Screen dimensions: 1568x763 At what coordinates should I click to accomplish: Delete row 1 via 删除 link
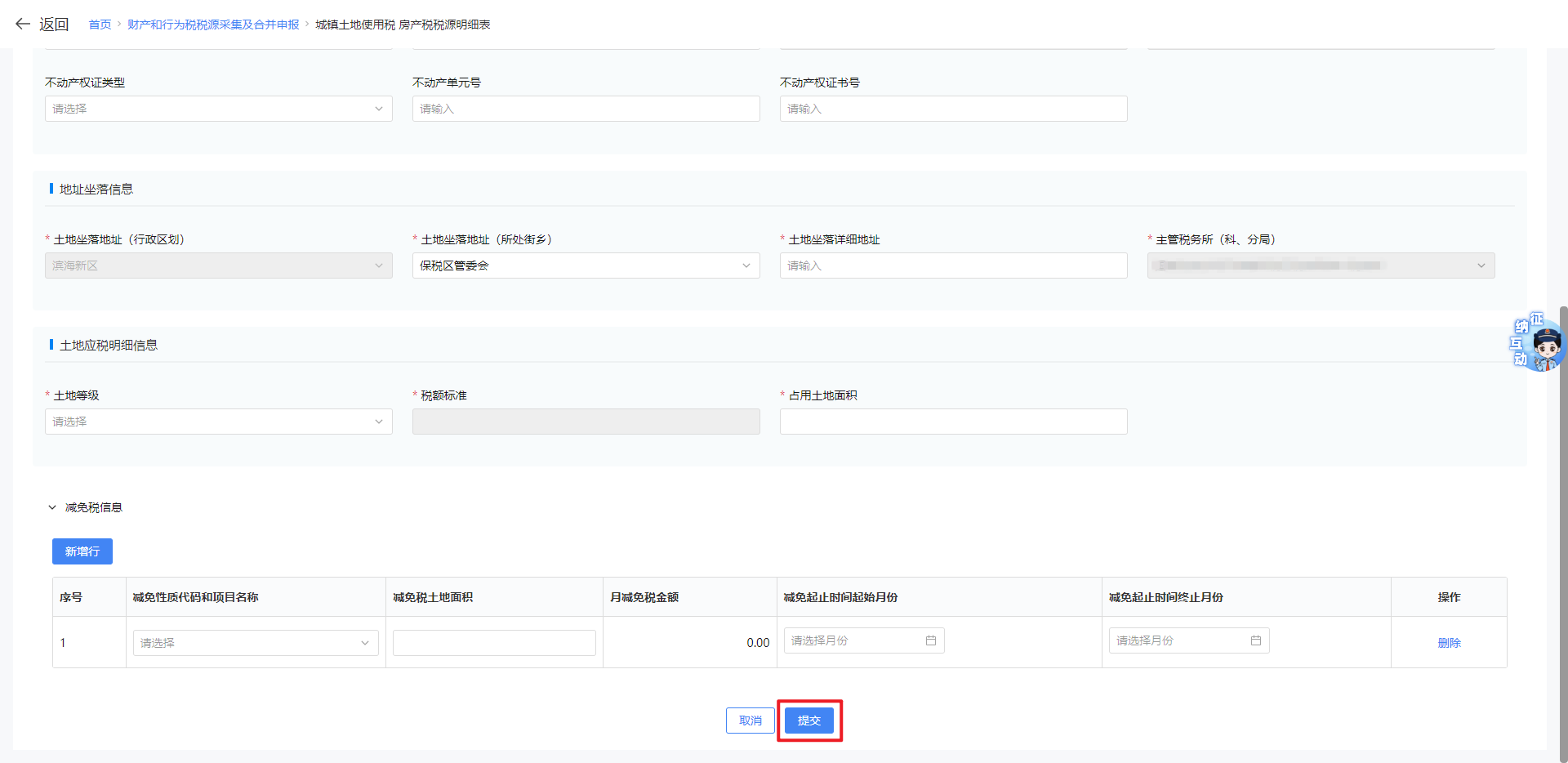click(1449, 643)
